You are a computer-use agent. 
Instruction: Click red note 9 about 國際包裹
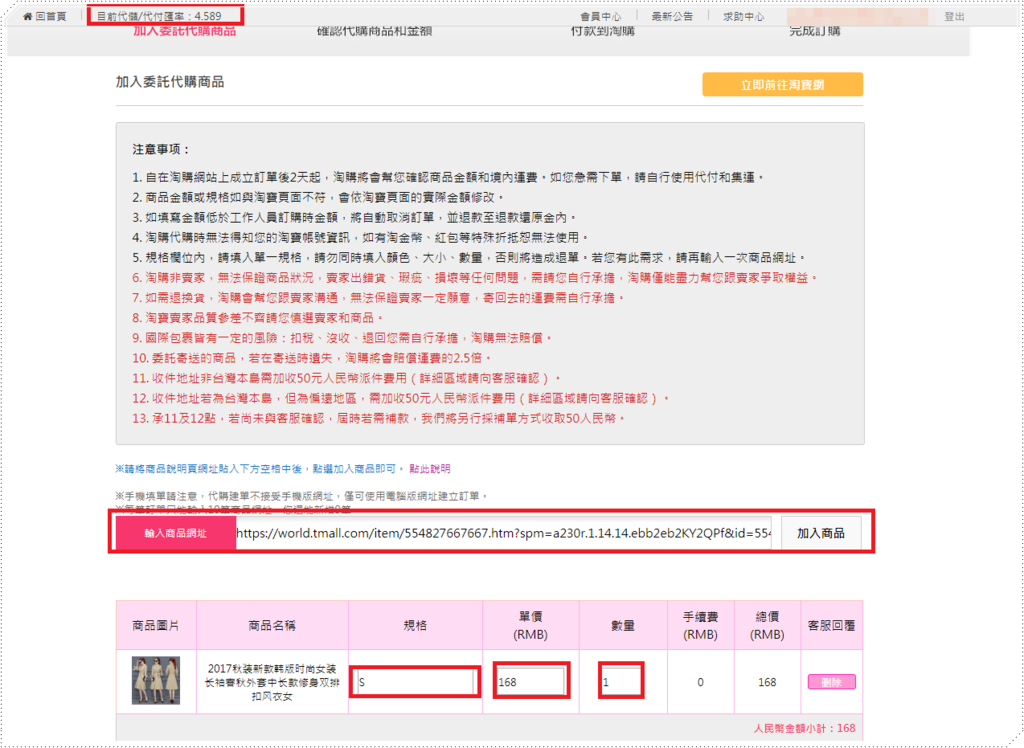[343, 338]
